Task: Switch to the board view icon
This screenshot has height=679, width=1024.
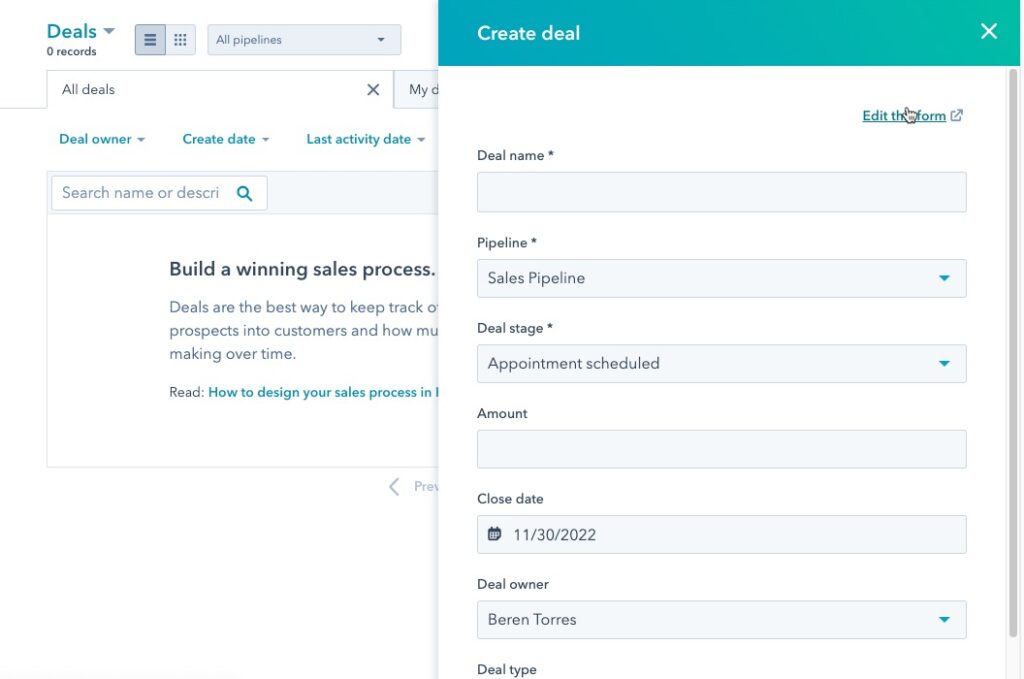Action: point(180,39)
